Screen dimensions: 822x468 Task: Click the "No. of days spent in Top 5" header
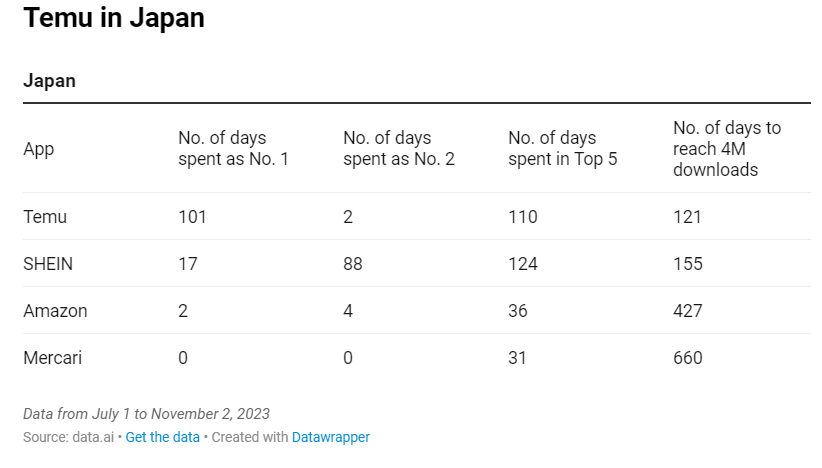[562, 148]
